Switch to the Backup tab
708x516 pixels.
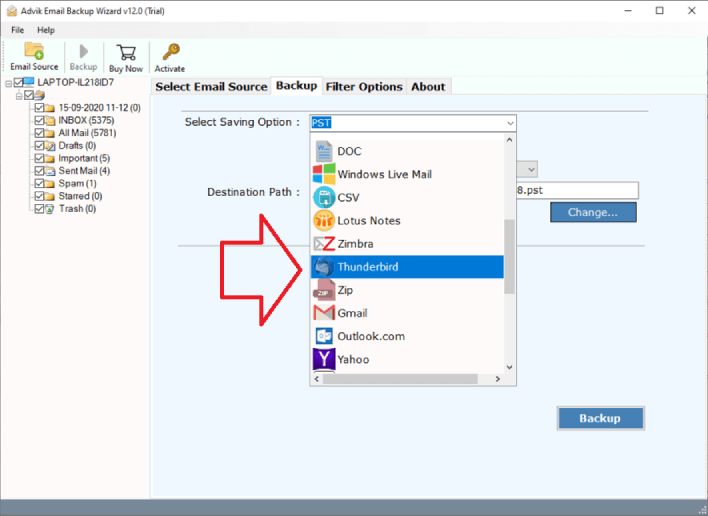pos(297,86)
